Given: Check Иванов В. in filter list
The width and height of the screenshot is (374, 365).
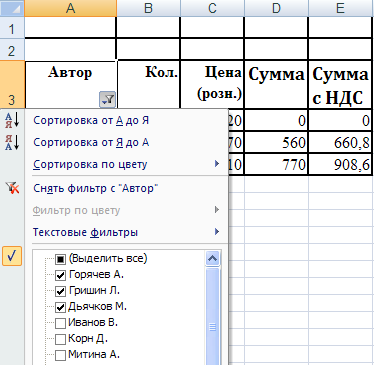Looking at the screenshot, I should [x=60, y=323].
